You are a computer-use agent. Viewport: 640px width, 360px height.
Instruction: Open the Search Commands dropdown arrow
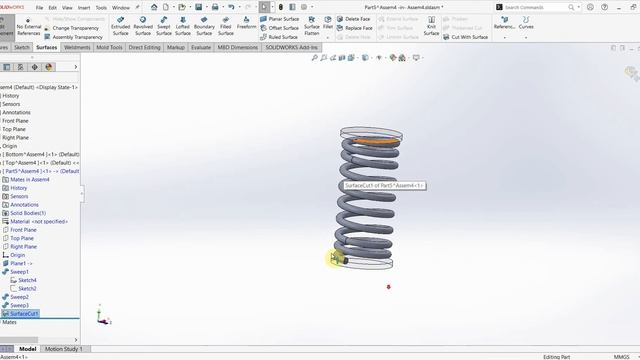578,7
